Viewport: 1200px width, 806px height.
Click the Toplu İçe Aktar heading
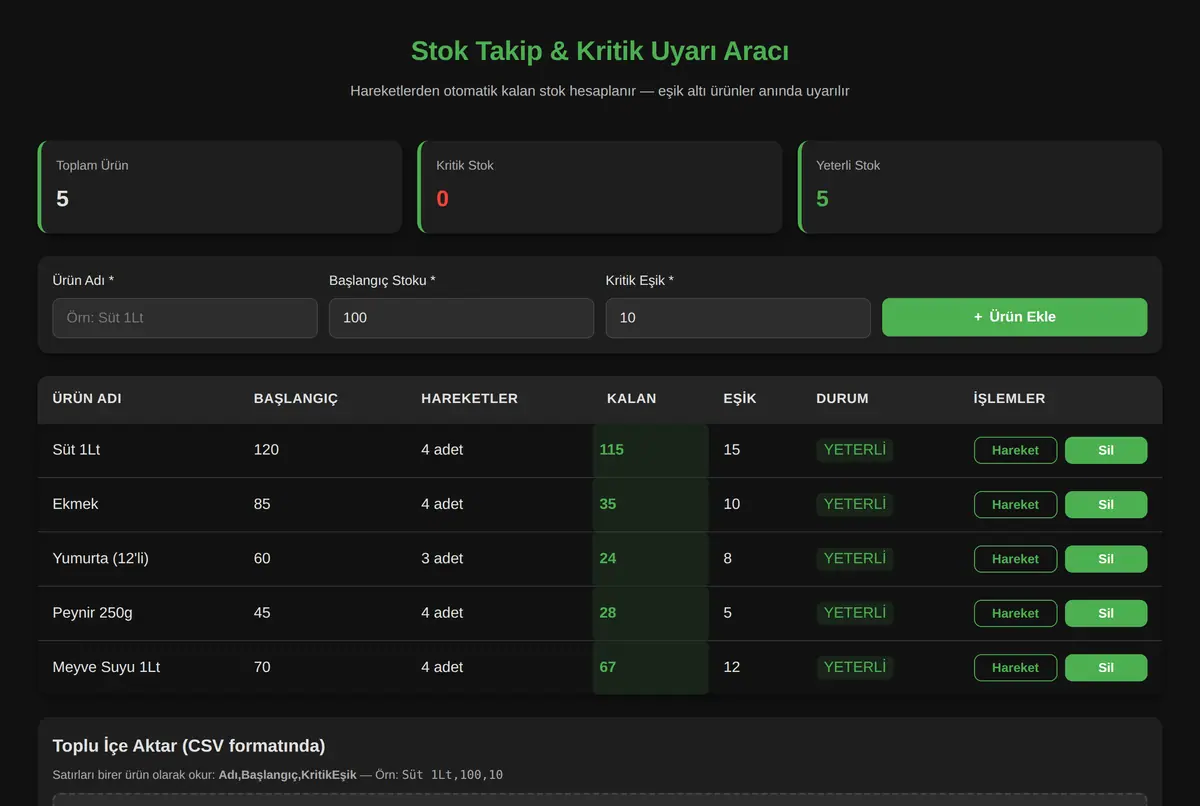(189, 746)
